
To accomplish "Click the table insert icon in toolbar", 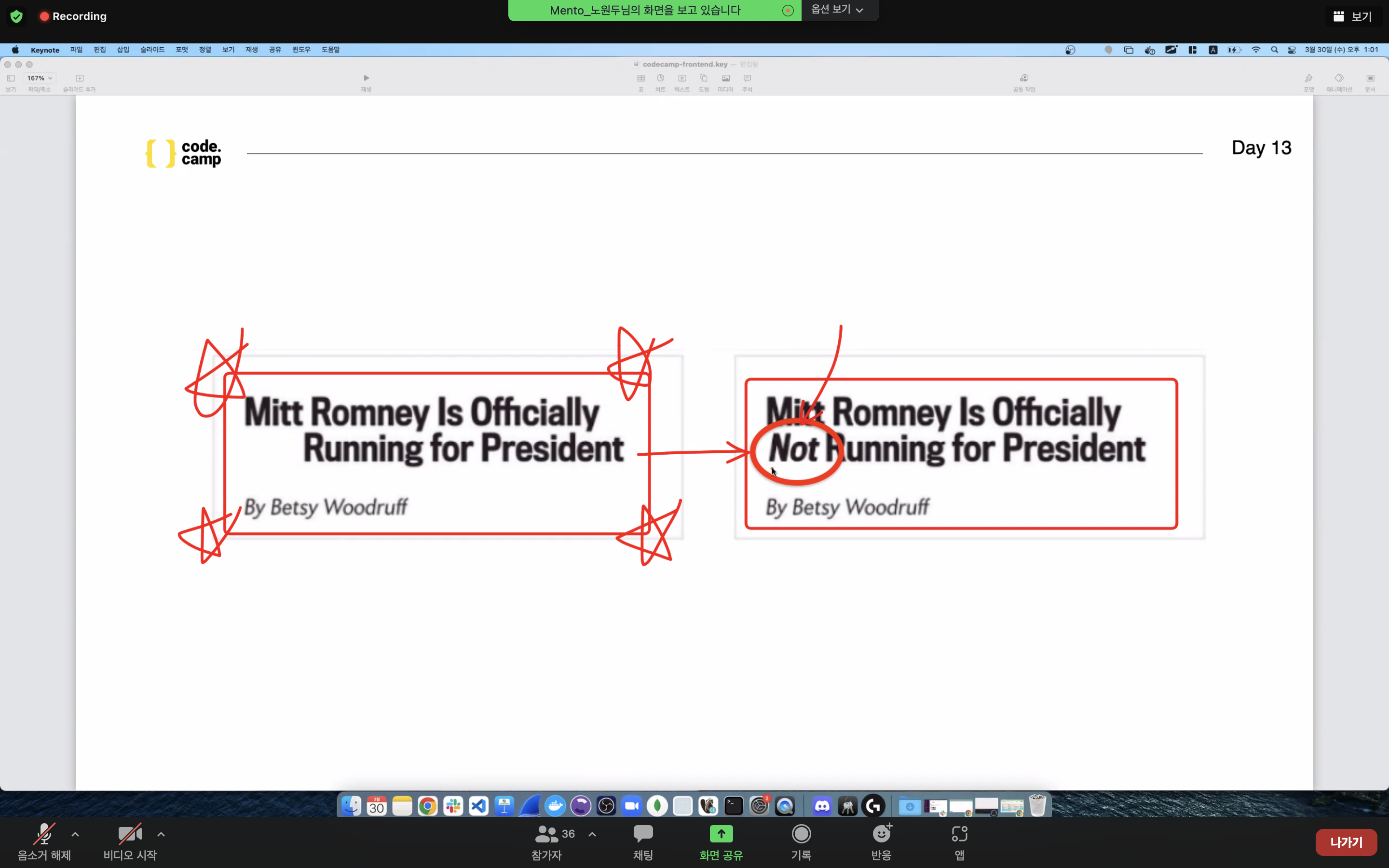I will (641, 78).
